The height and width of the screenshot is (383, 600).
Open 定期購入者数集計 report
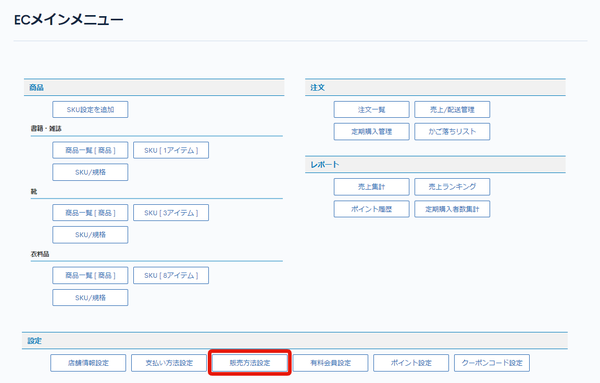[x=452, y=209]
